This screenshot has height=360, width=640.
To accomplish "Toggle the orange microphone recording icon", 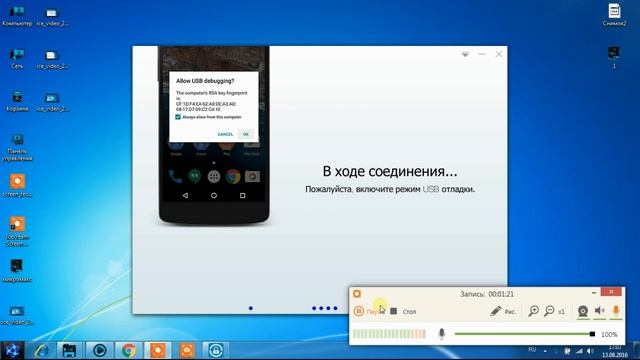I will pos(616,311).
